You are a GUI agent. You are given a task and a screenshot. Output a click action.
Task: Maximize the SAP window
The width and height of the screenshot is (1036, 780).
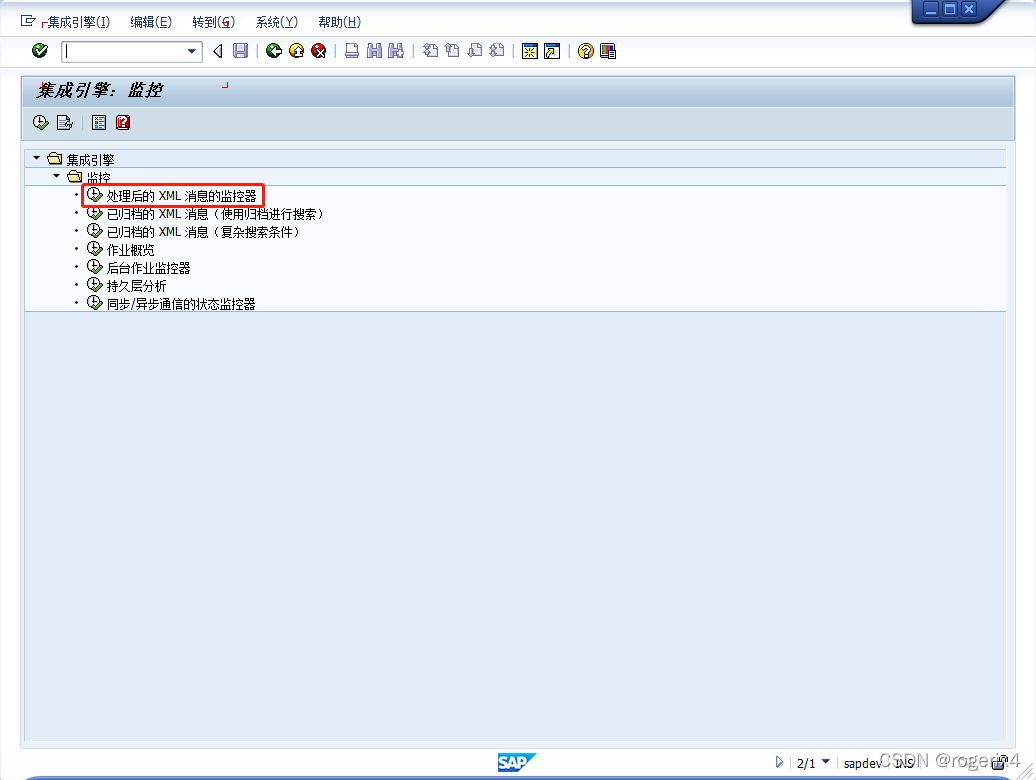coord(949,9)
